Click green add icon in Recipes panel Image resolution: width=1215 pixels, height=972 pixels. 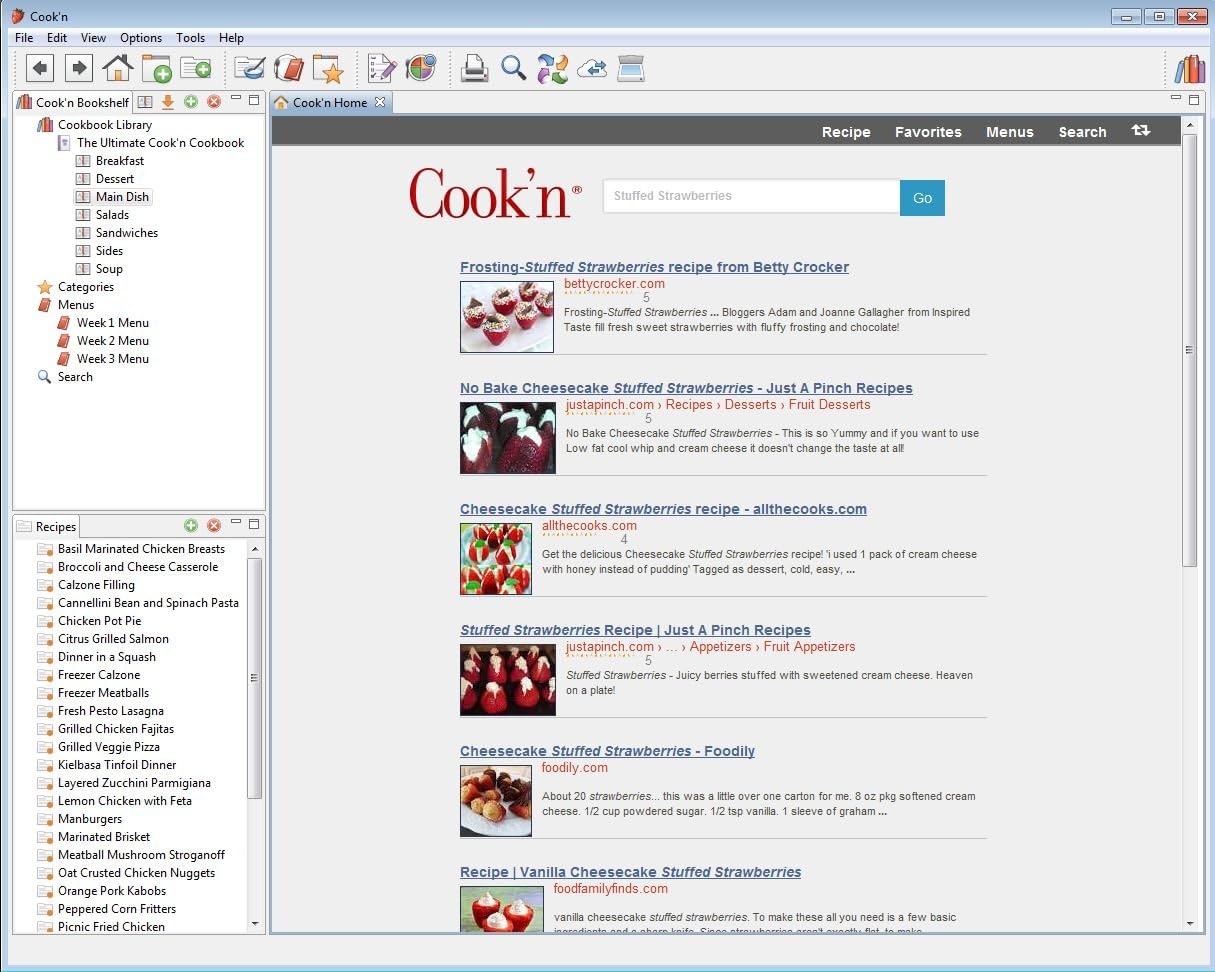191,526
